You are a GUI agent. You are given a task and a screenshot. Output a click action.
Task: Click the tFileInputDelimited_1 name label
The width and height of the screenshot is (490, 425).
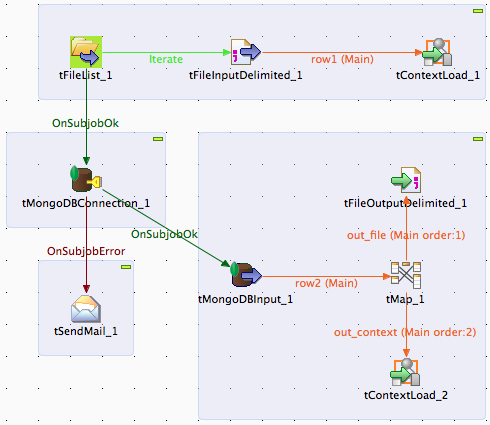click(246, 75)
